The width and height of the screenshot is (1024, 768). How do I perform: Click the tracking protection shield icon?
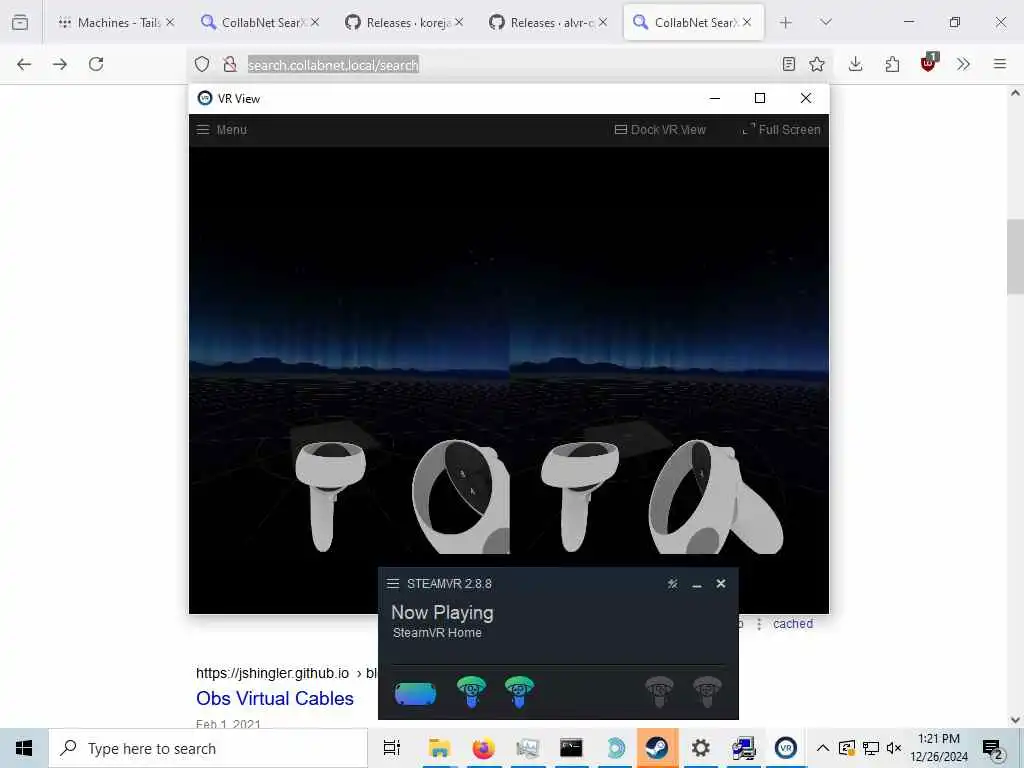(202, 64)
